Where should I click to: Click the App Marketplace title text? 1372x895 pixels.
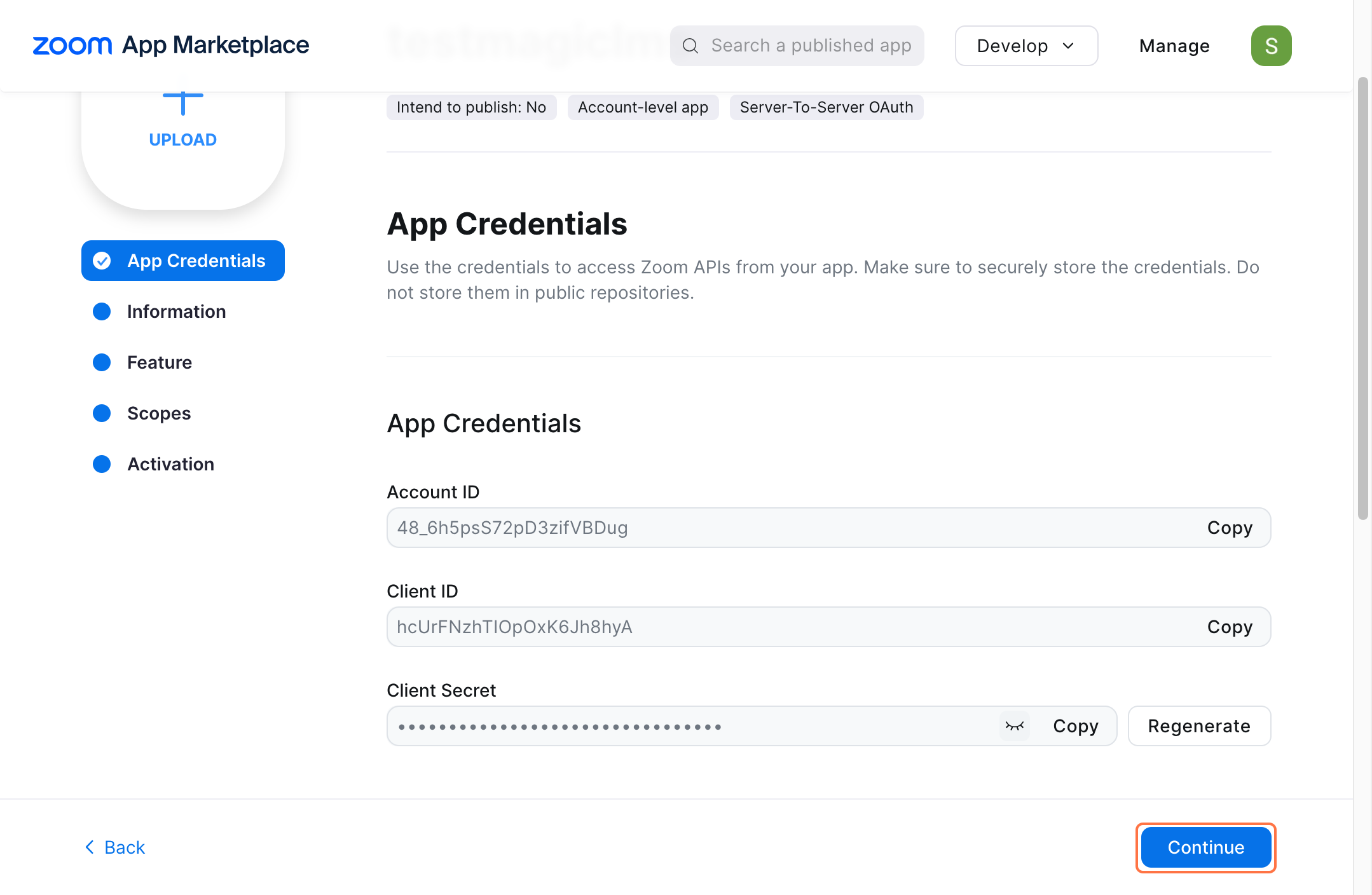click(216, 45)
